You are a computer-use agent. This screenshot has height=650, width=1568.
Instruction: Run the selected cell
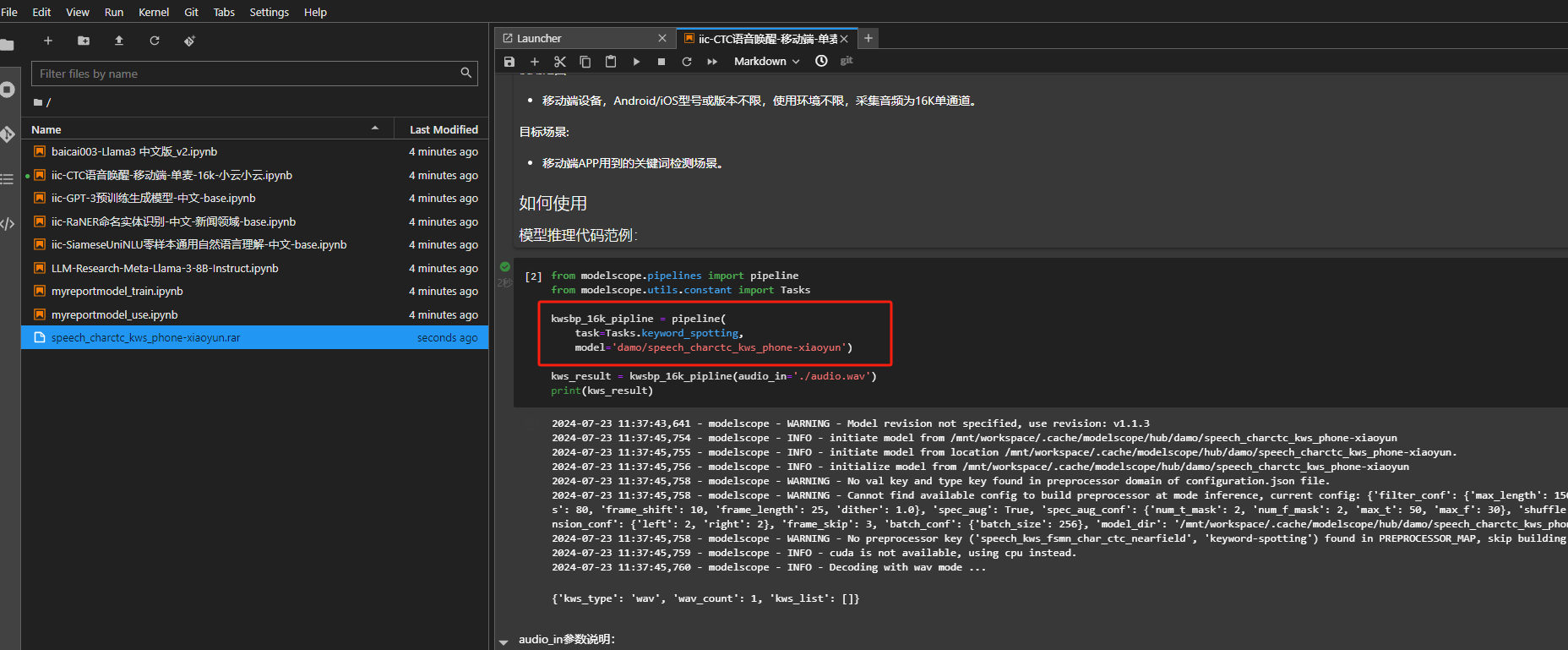636,61
